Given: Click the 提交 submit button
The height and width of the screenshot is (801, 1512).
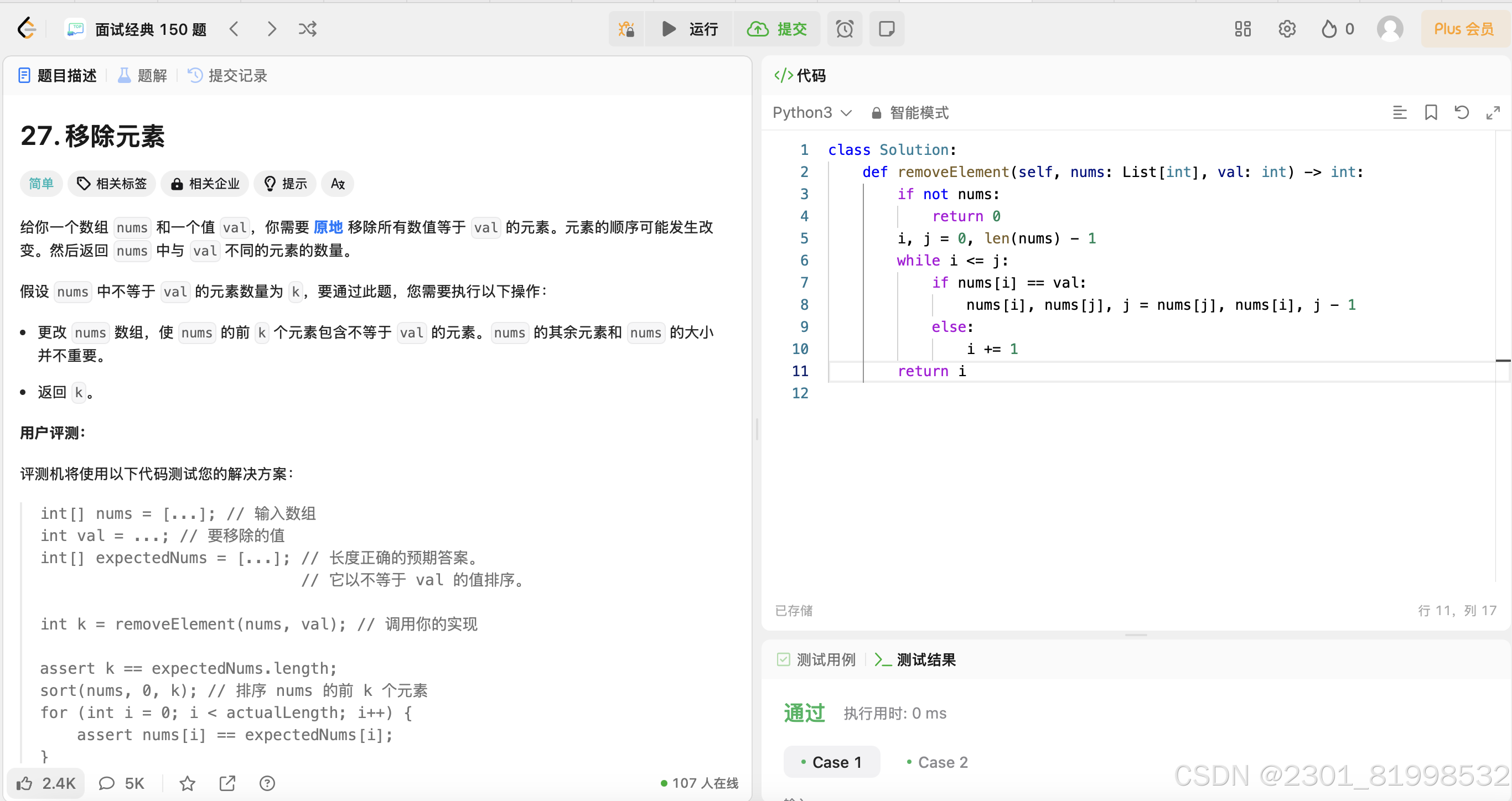Looking at the screenshot, I should [x=777, y=29].
